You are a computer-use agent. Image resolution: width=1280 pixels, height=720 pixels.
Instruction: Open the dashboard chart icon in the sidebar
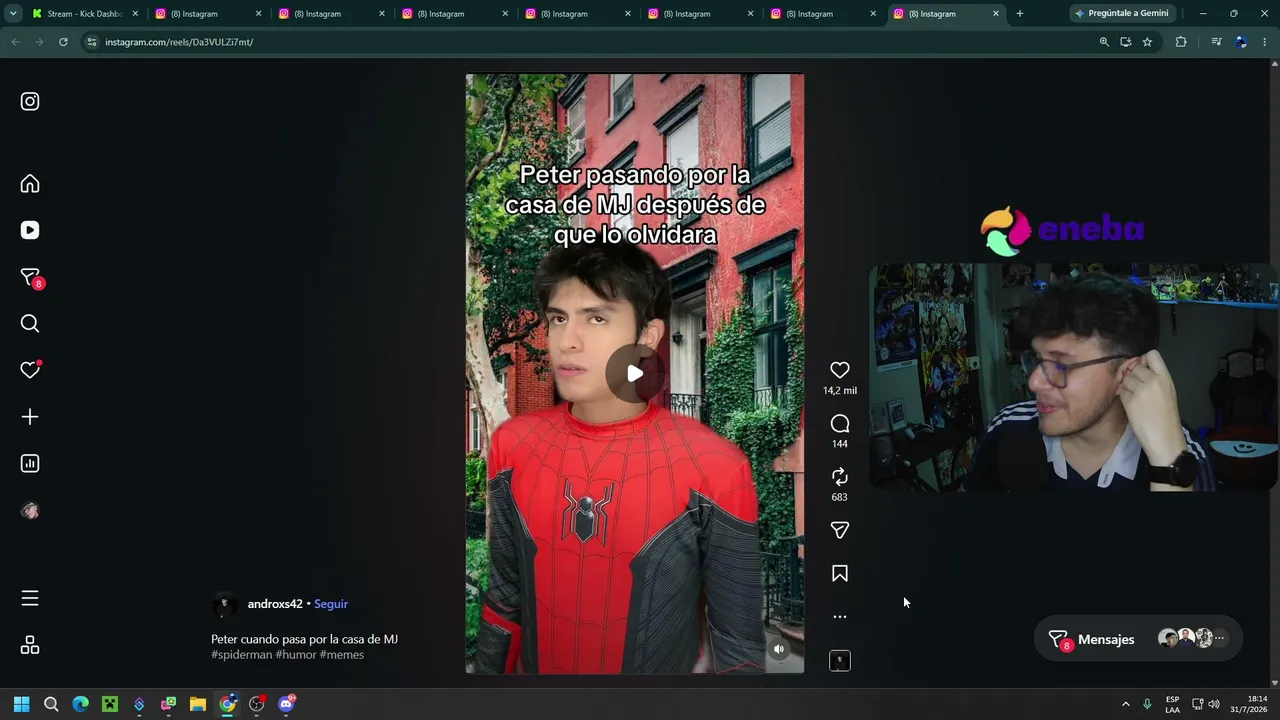(x=30, y=463)
